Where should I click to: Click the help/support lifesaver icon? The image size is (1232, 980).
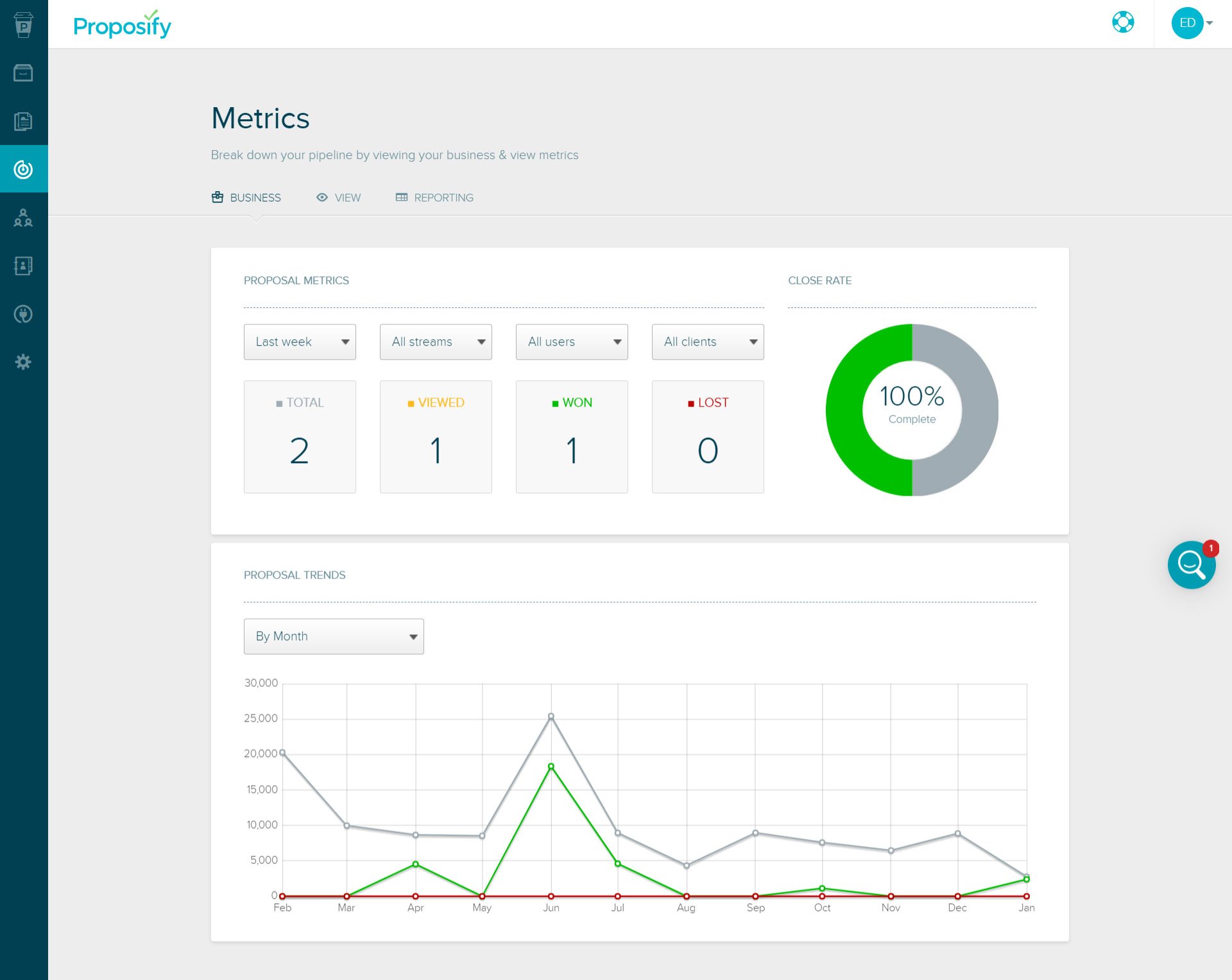pyautogui.click(x=1122, y=22)
